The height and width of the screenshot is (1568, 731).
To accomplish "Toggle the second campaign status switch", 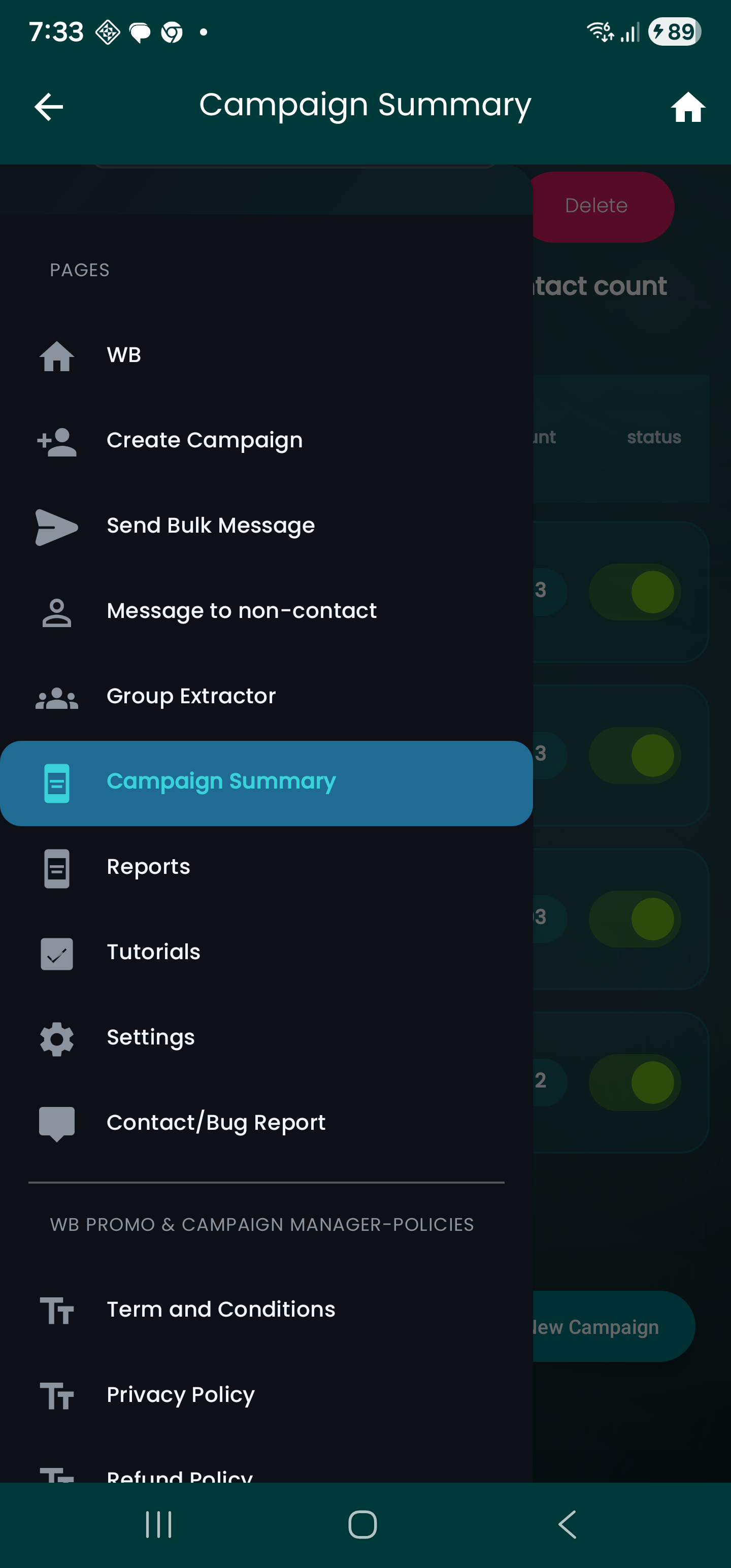I will (635, 756).
